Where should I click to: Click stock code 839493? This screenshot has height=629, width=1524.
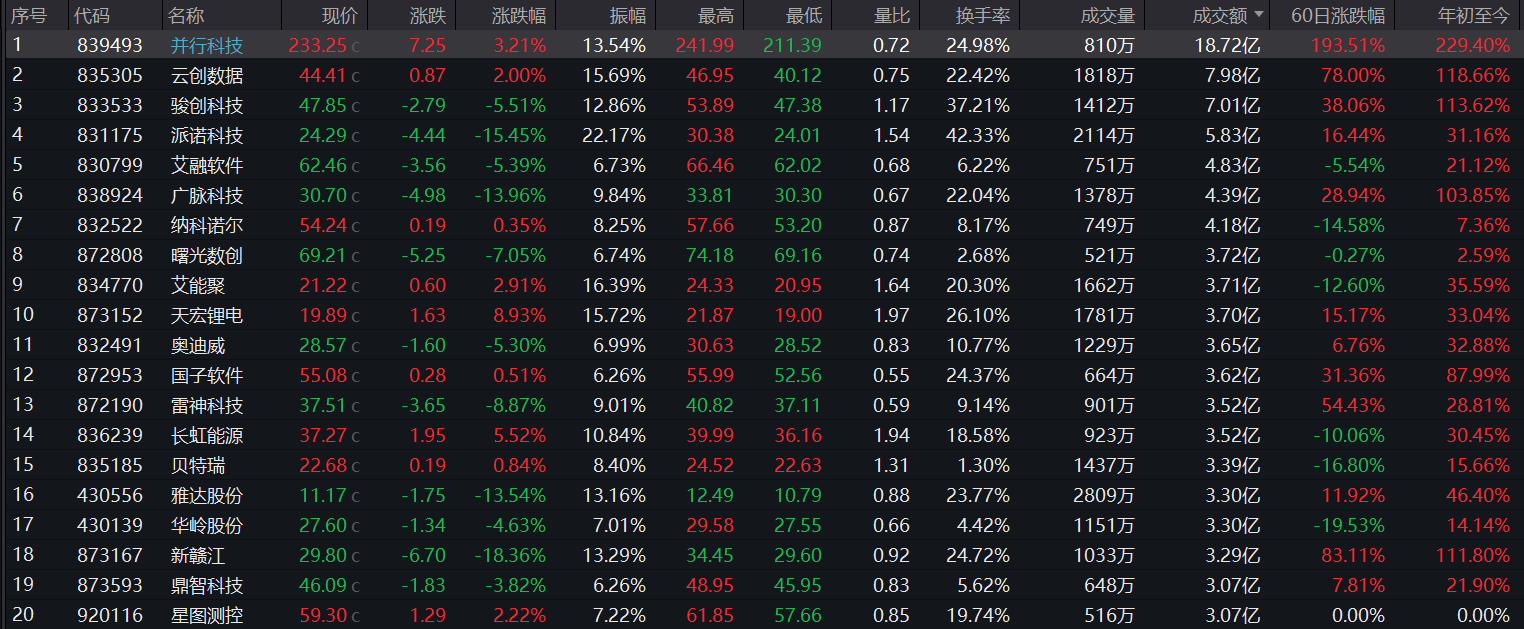(x=110, y=45)
